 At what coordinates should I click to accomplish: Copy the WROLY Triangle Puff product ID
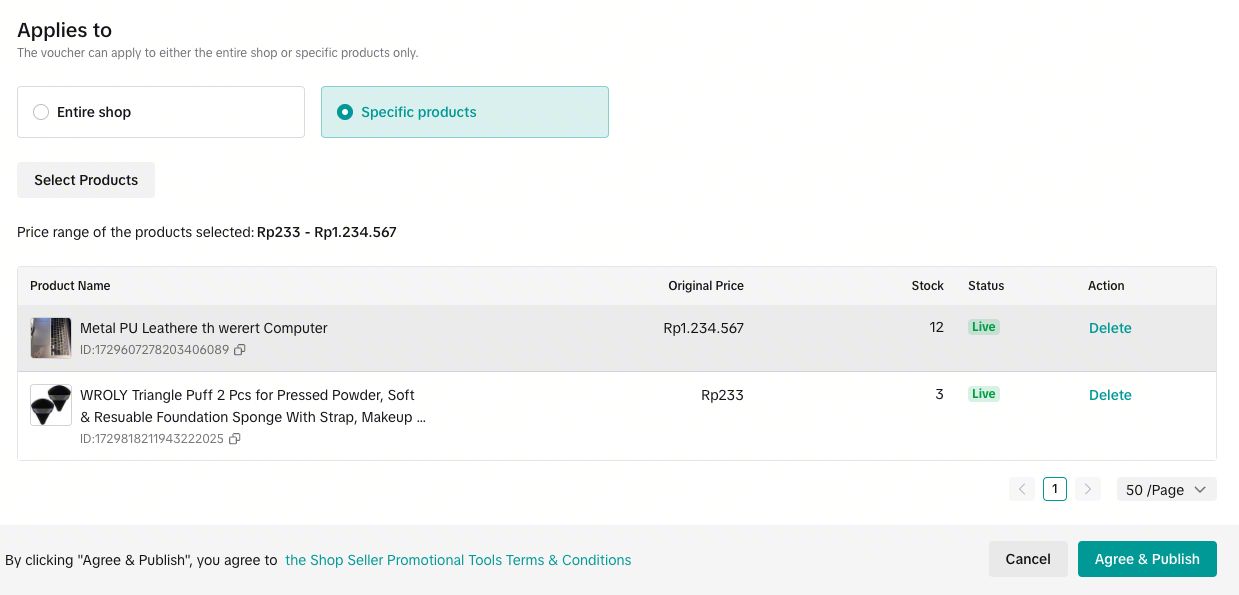coord(235,439)
